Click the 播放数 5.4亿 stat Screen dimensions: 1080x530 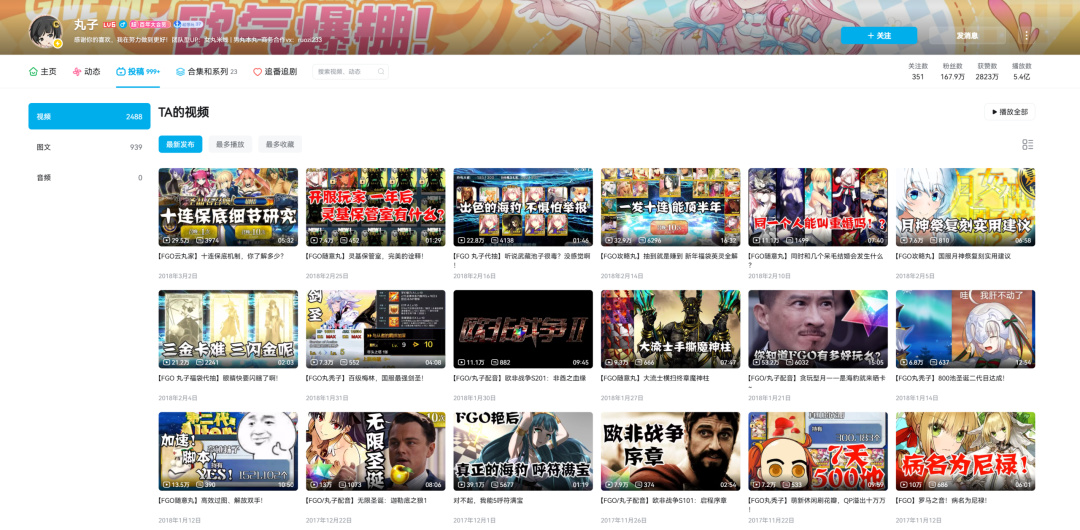coord(1022,72)
